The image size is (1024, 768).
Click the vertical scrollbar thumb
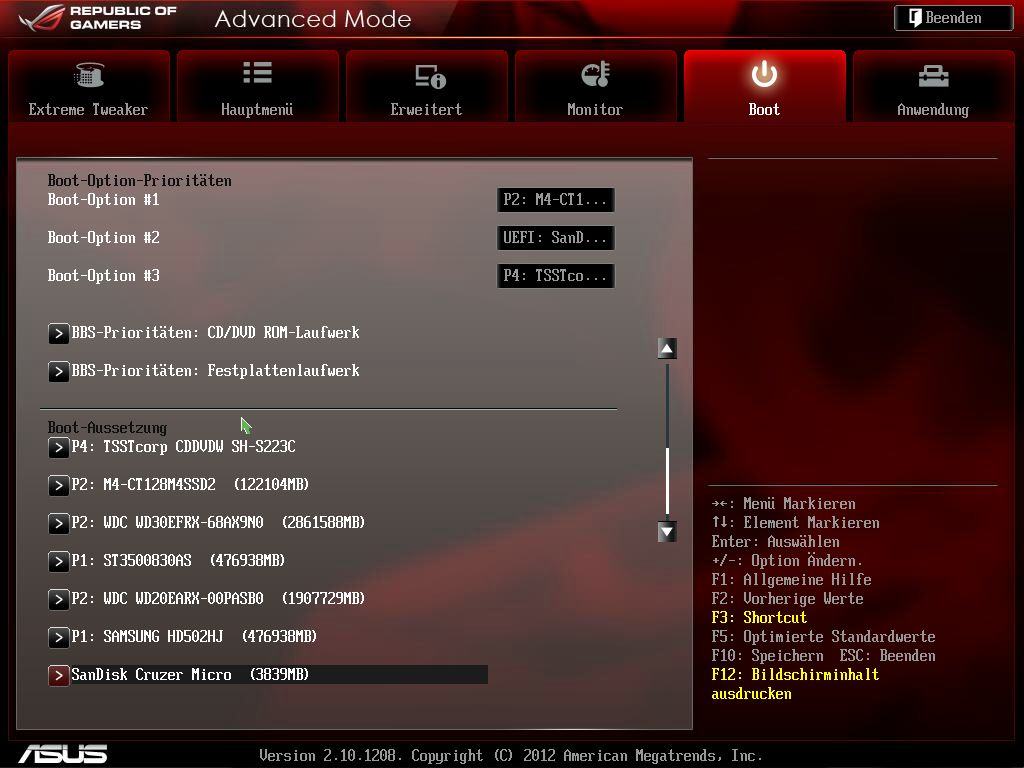667,481
